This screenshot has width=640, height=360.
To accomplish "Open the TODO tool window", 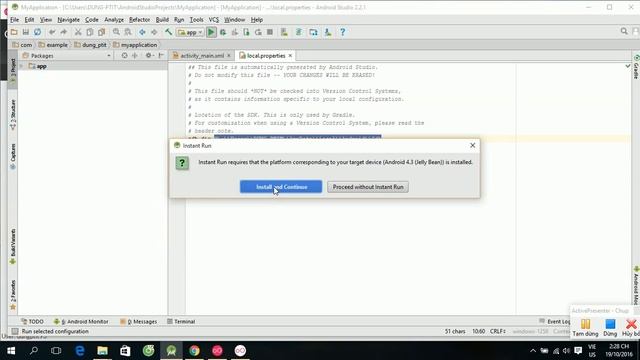I will [32, 322].
